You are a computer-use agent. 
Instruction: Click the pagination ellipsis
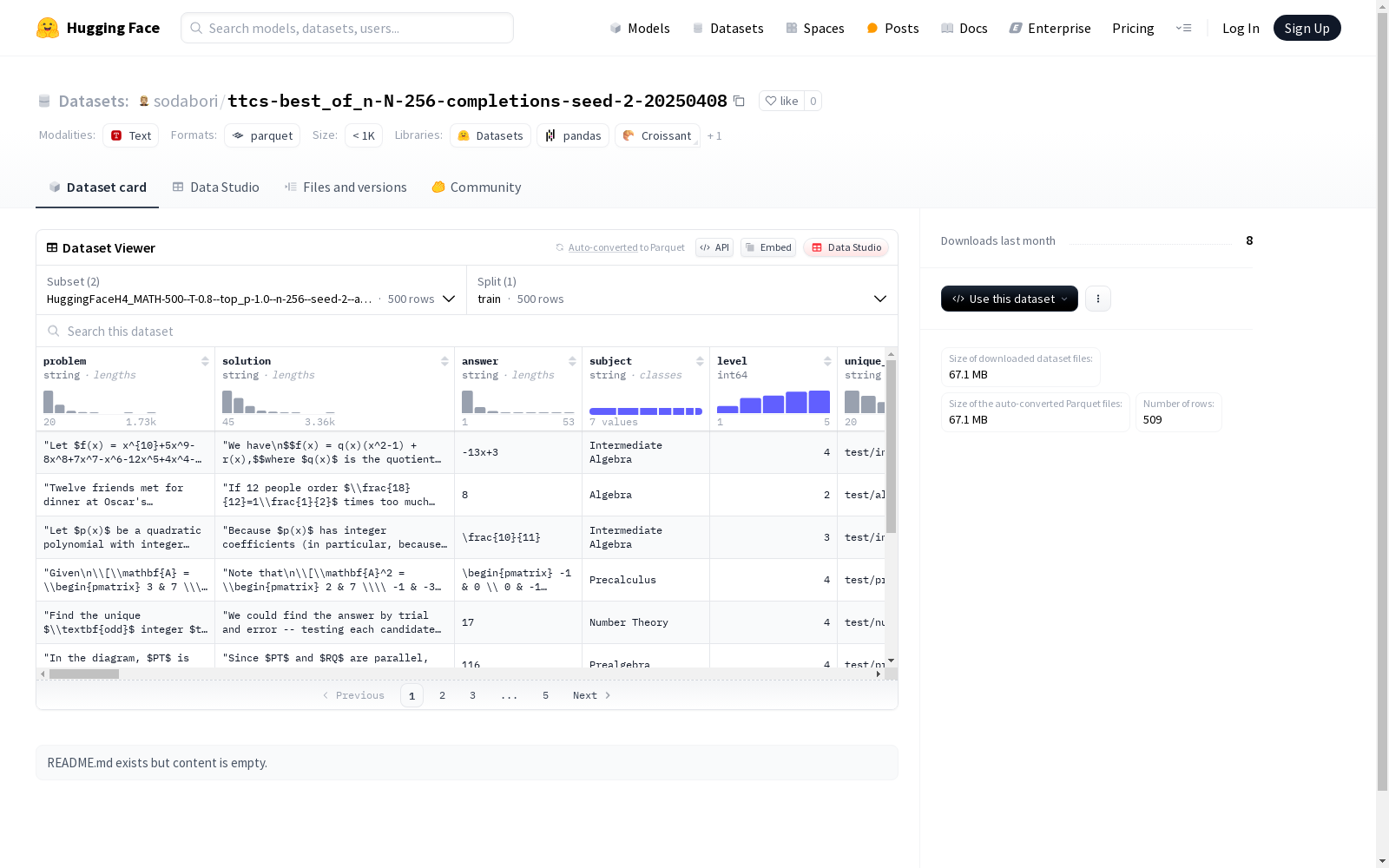[509, 695]
